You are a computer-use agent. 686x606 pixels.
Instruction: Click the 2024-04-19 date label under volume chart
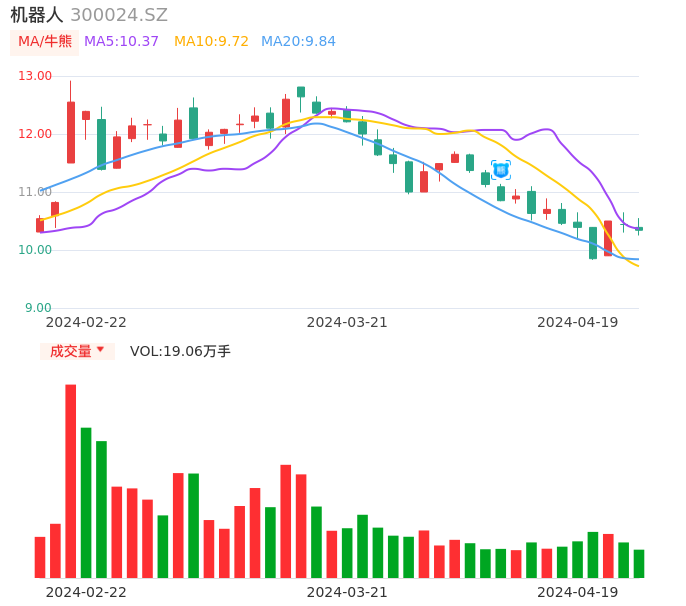coord(577,592)
